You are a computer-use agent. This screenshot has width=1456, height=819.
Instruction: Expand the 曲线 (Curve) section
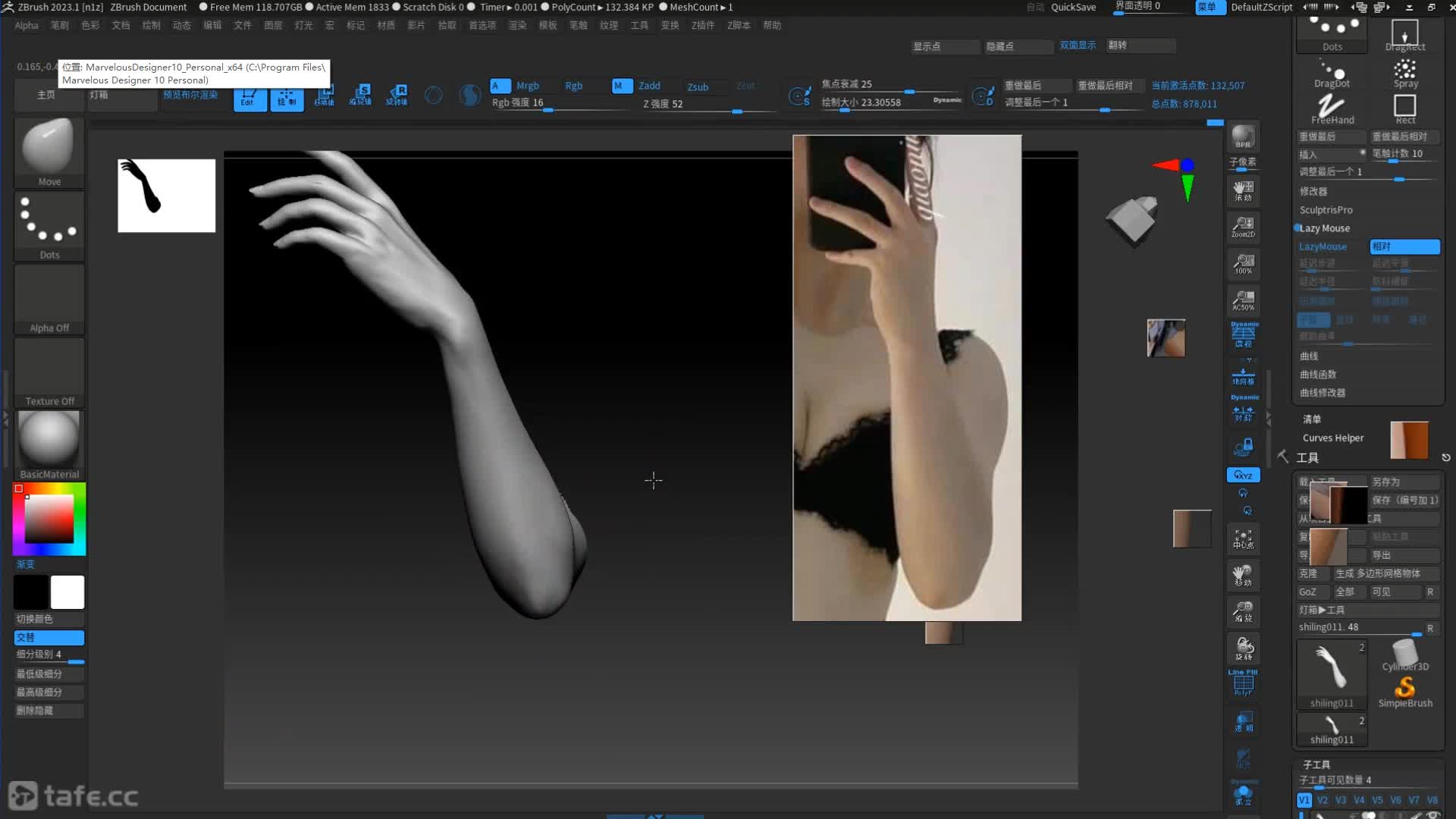point(1309,356)
